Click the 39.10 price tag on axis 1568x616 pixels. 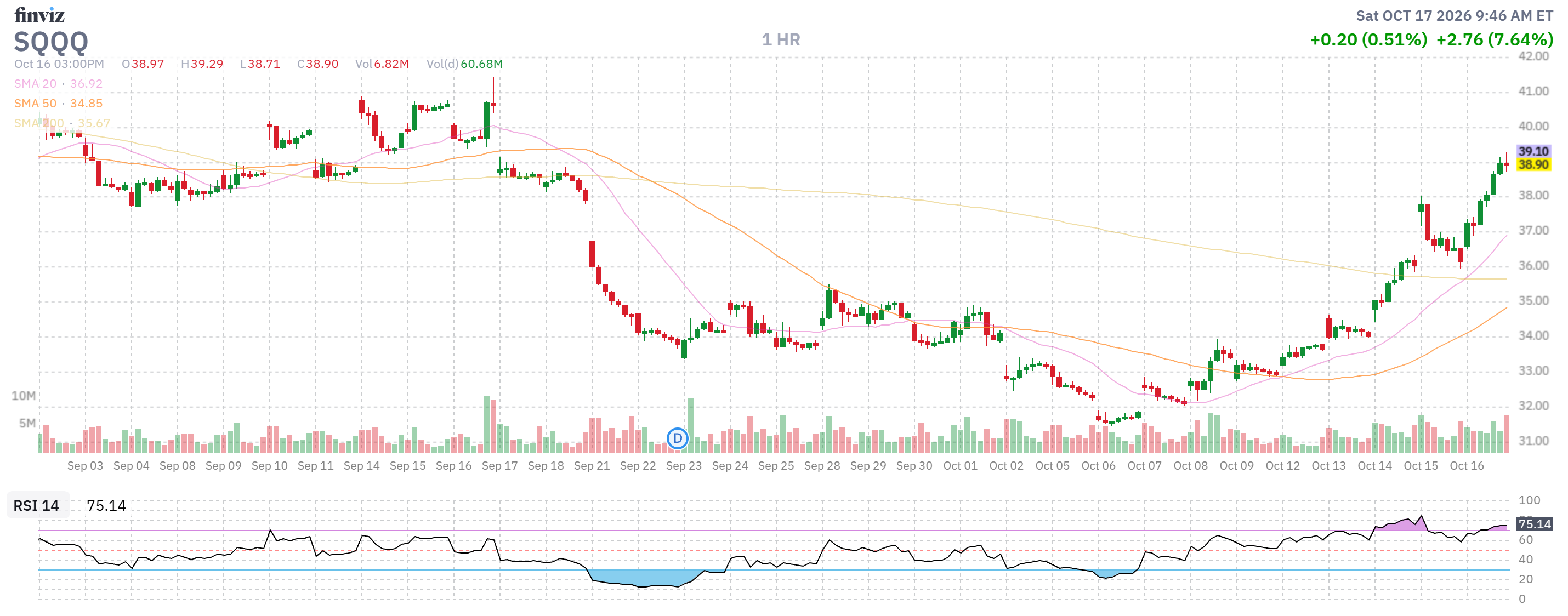click(1533, 151)
